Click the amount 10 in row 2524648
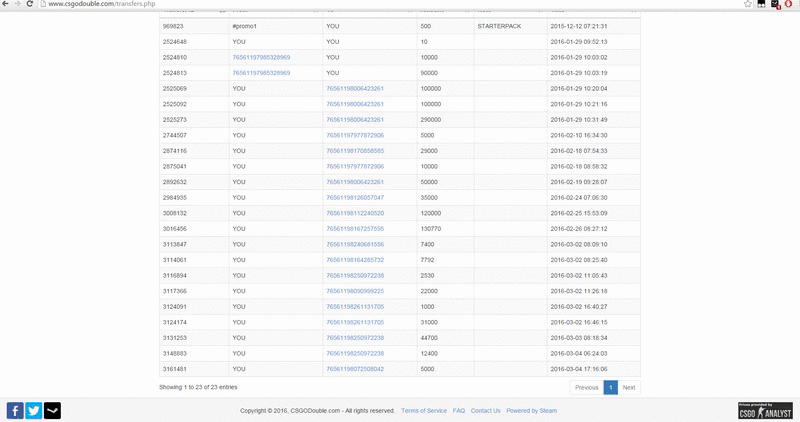This screenshot has height=422, width=800. point(424,42)
